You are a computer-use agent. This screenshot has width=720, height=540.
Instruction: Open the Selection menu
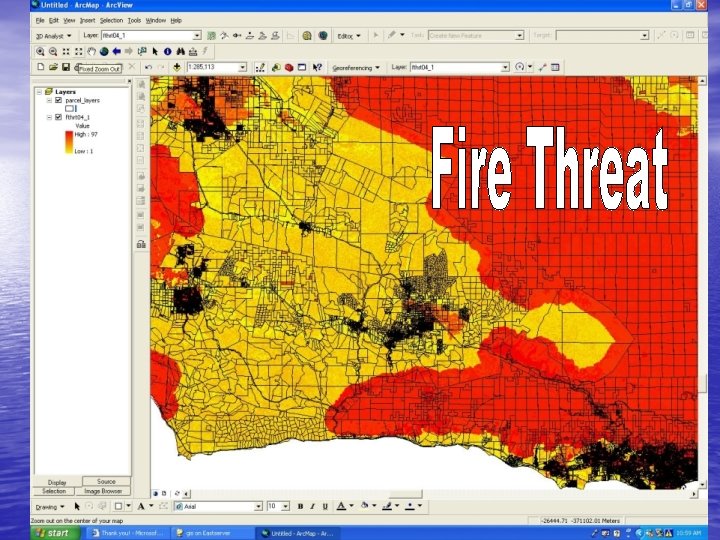tap(112, 20)
